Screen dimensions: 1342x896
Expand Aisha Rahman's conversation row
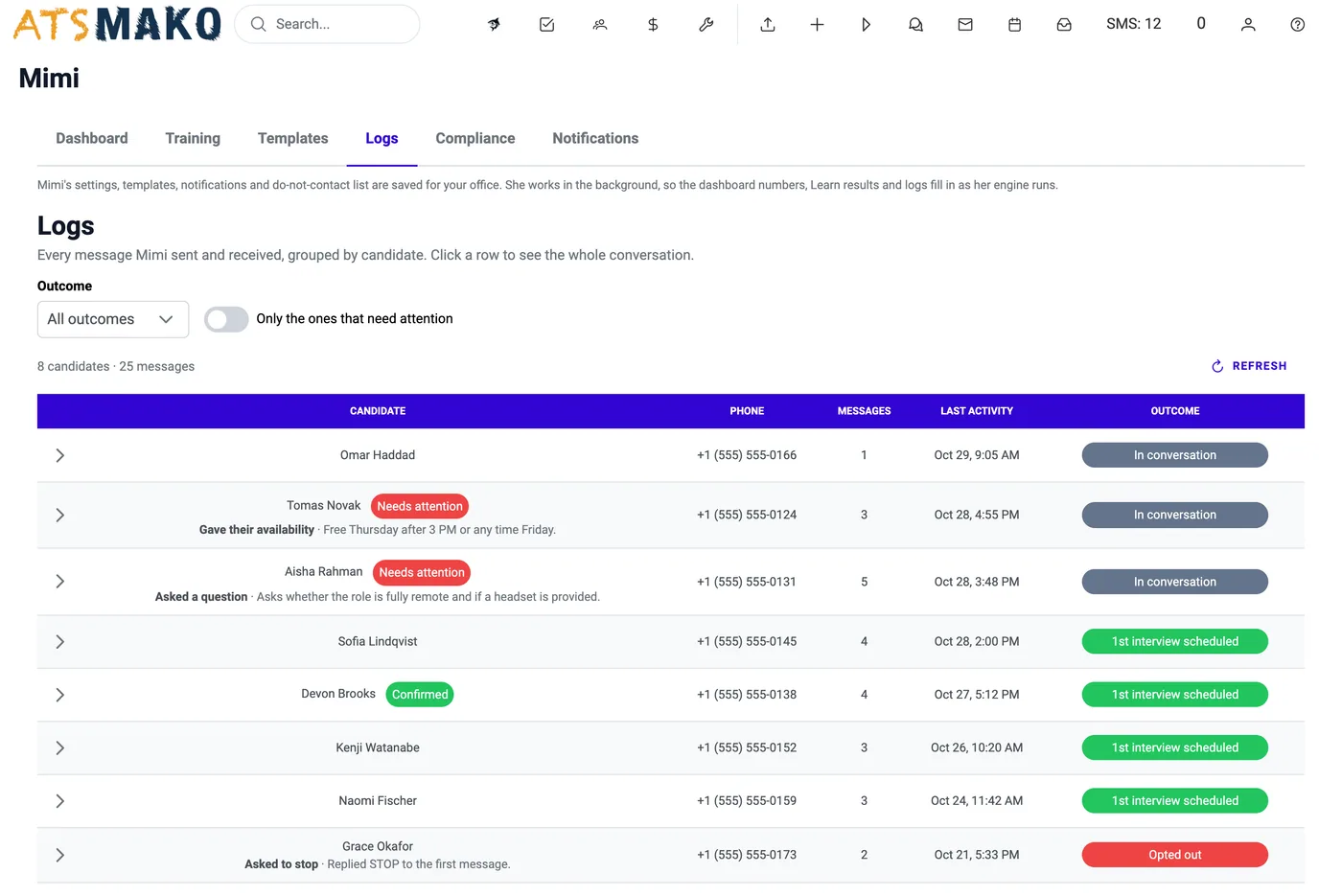(59, 582)
